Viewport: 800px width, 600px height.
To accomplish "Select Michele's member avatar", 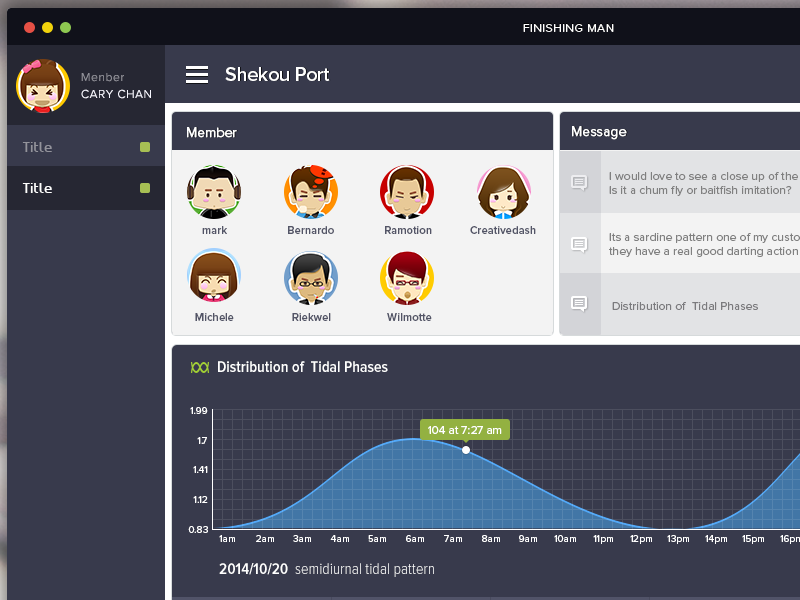I will tap(214, 277).
